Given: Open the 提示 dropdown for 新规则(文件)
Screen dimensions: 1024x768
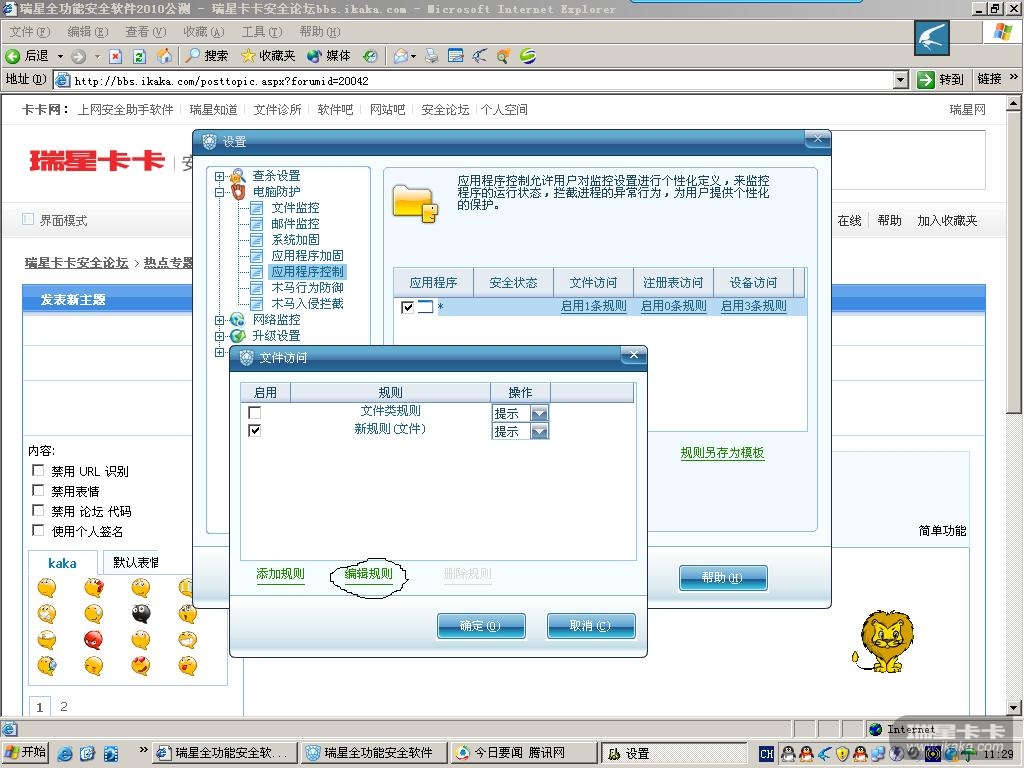Looking at the screenshot, I should point(539,432).
